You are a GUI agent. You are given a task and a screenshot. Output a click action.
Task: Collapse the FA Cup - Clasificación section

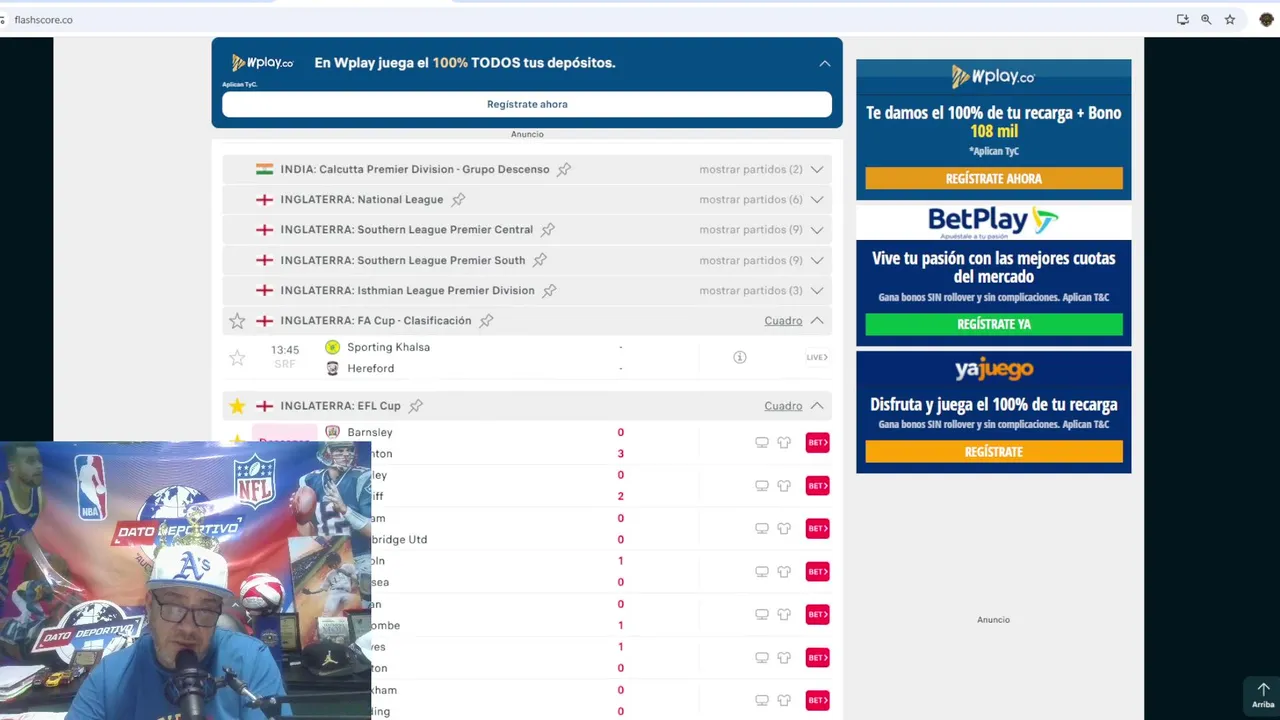817,321
